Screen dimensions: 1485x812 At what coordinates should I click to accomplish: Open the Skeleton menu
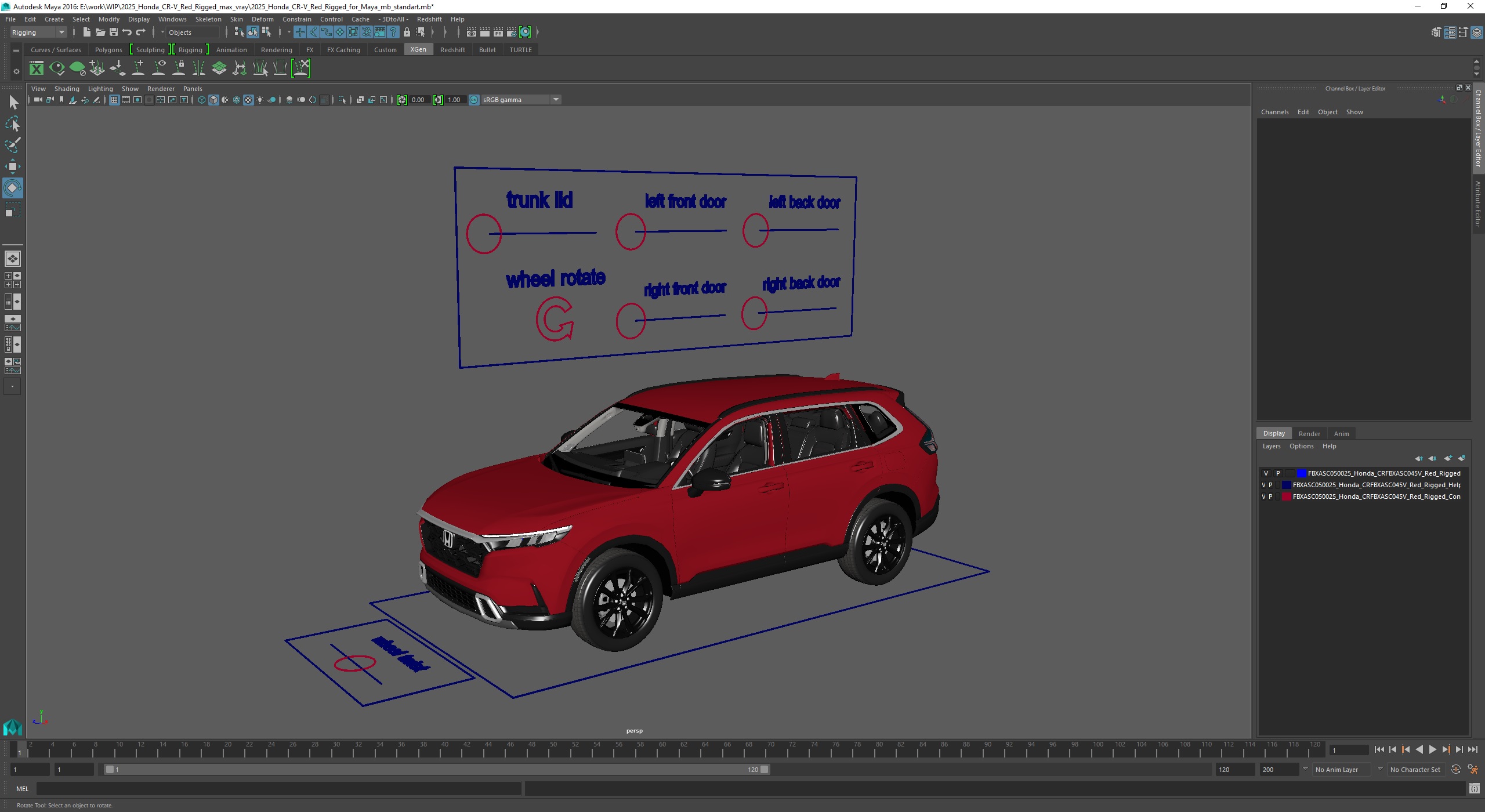[x=208, y=19]
